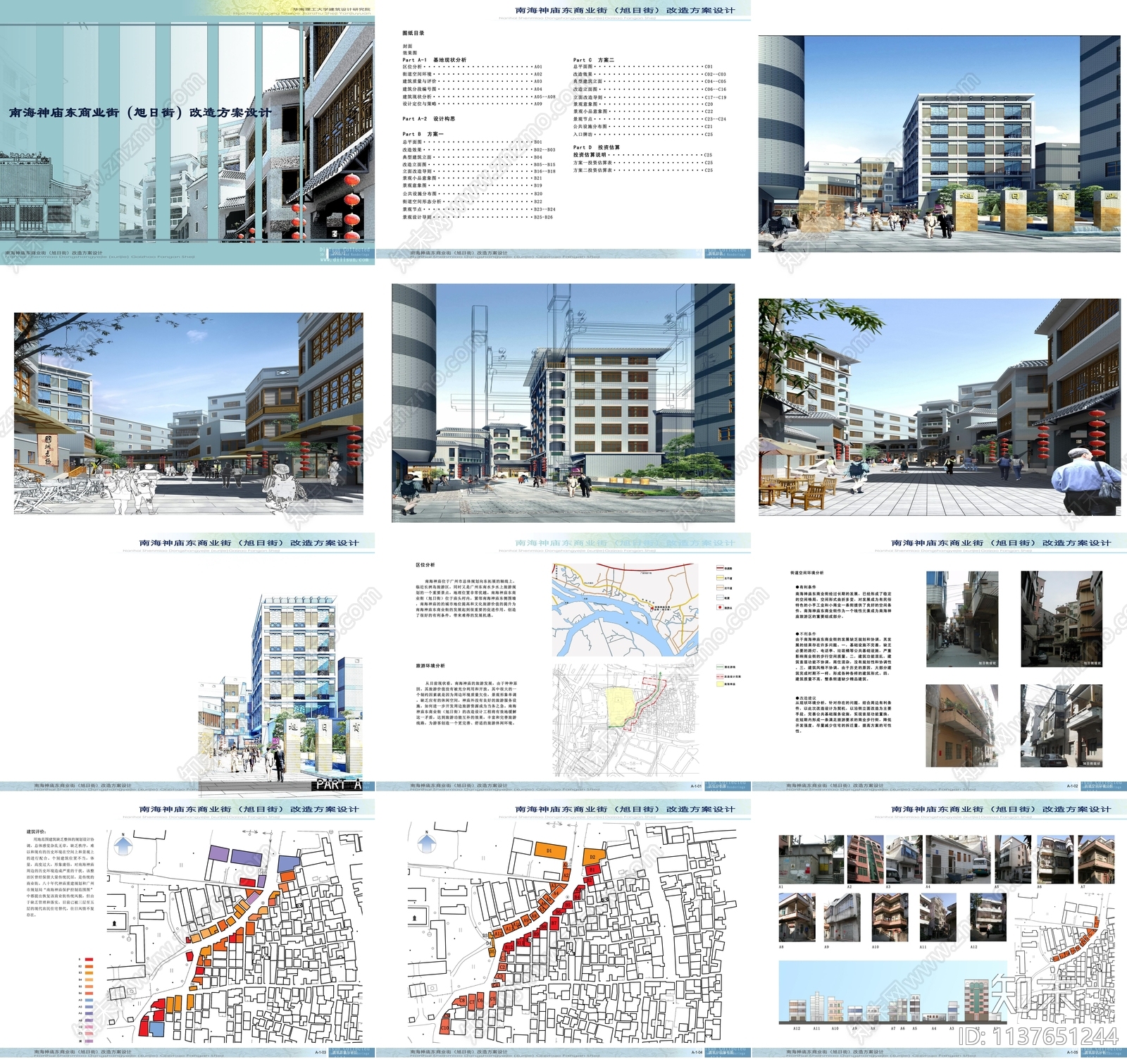Open the cover page with red lanterns
This screenshot has height=1064, width=1127.
tap(187, 132)
